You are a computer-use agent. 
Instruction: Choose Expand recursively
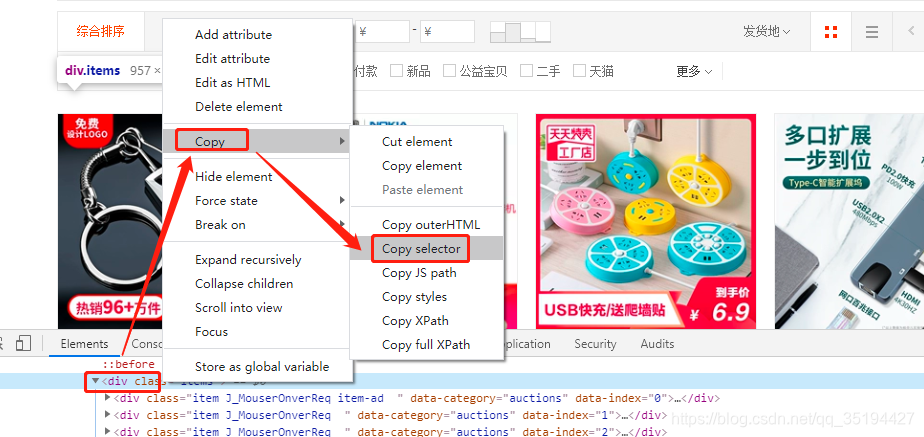[258, 260]
